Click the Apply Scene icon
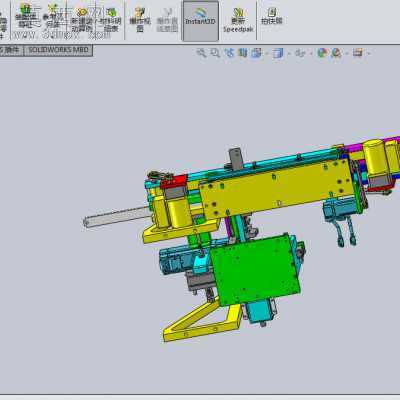 (x=336, y=53)
